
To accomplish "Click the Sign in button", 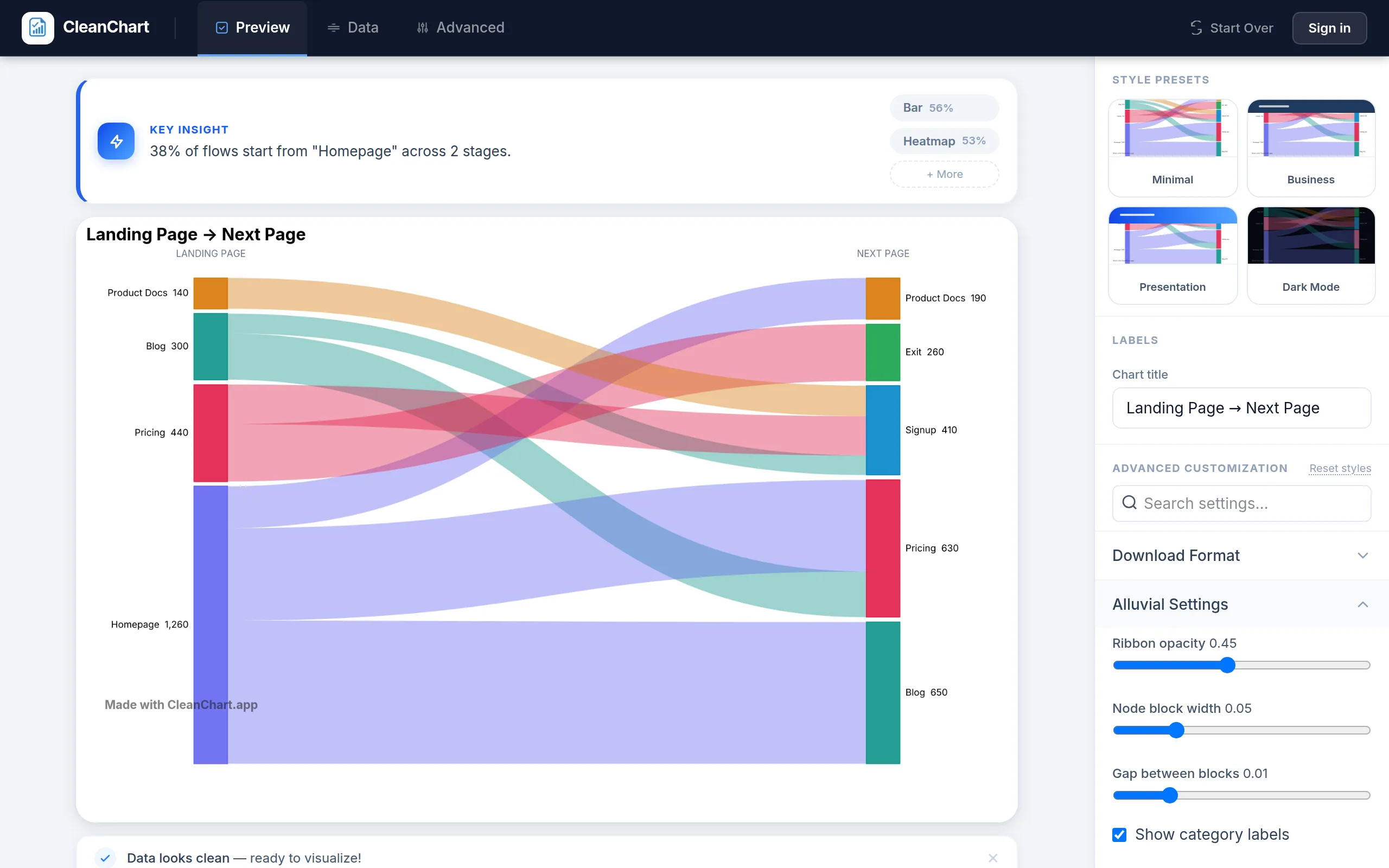I will [x=1329, y=28].
